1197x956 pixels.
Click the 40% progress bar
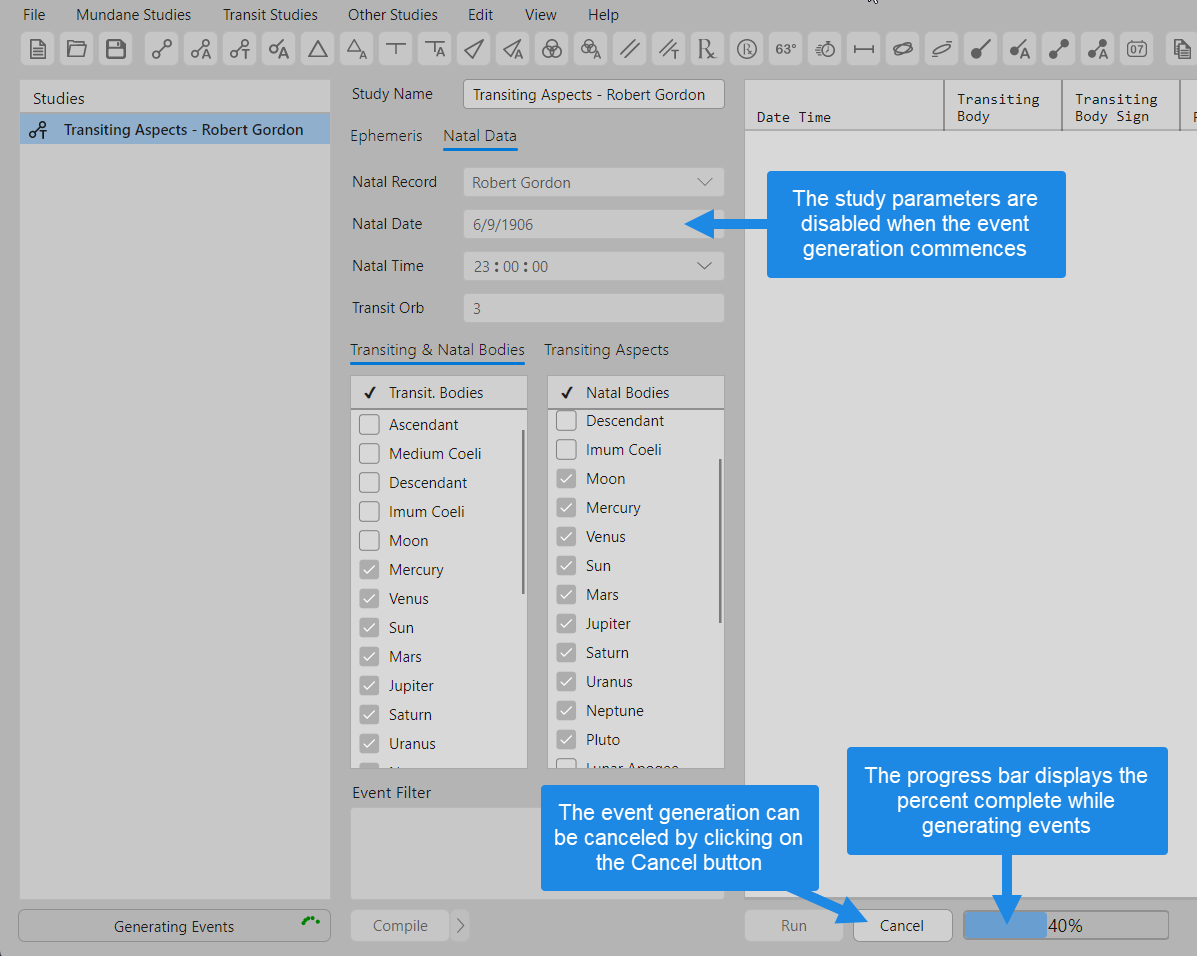(1065, 926)
